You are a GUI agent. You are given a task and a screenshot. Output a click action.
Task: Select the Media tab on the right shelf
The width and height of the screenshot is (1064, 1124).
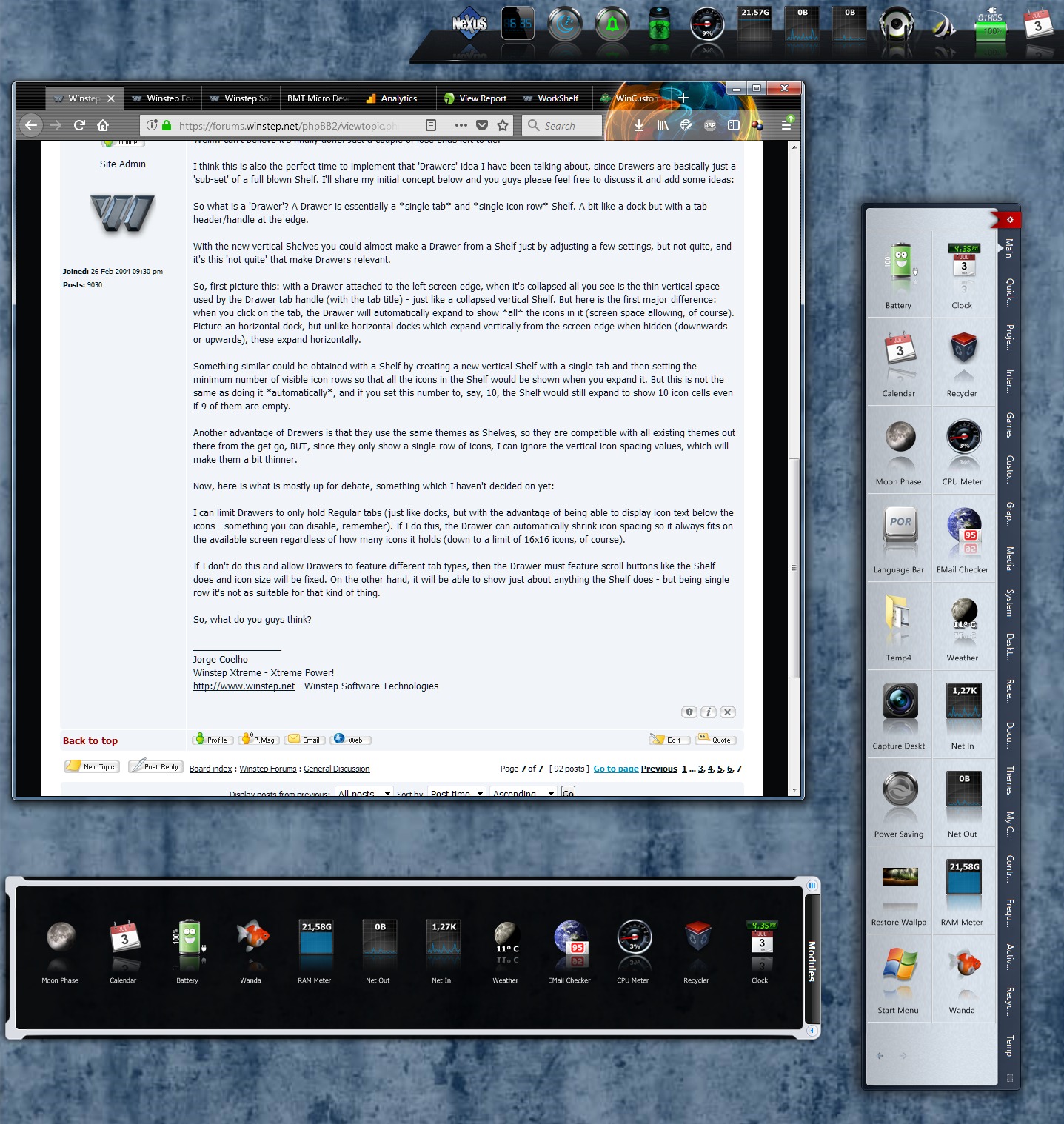coord(1009,558)
